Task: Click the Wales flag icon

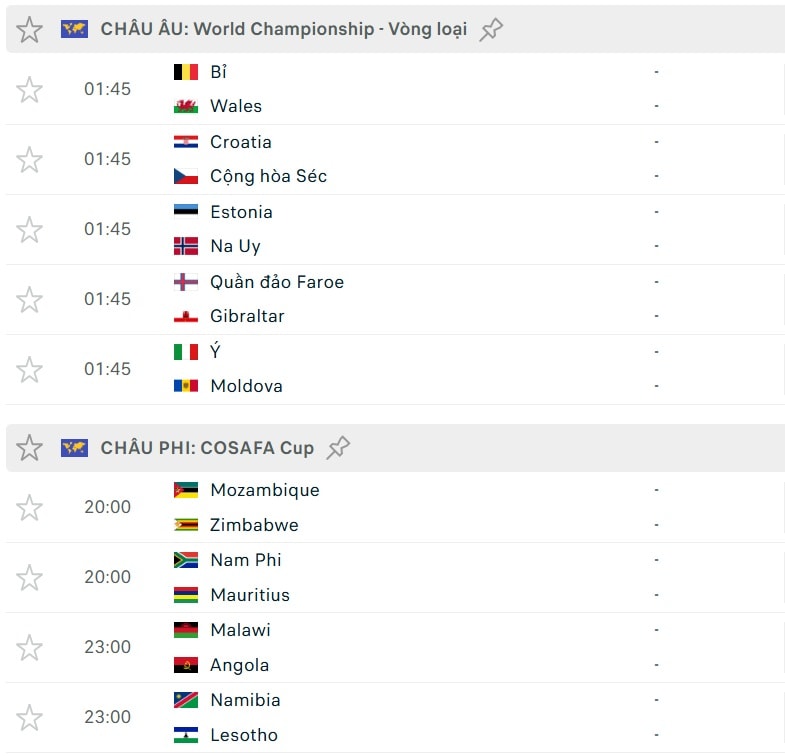Action: [186, 106]
